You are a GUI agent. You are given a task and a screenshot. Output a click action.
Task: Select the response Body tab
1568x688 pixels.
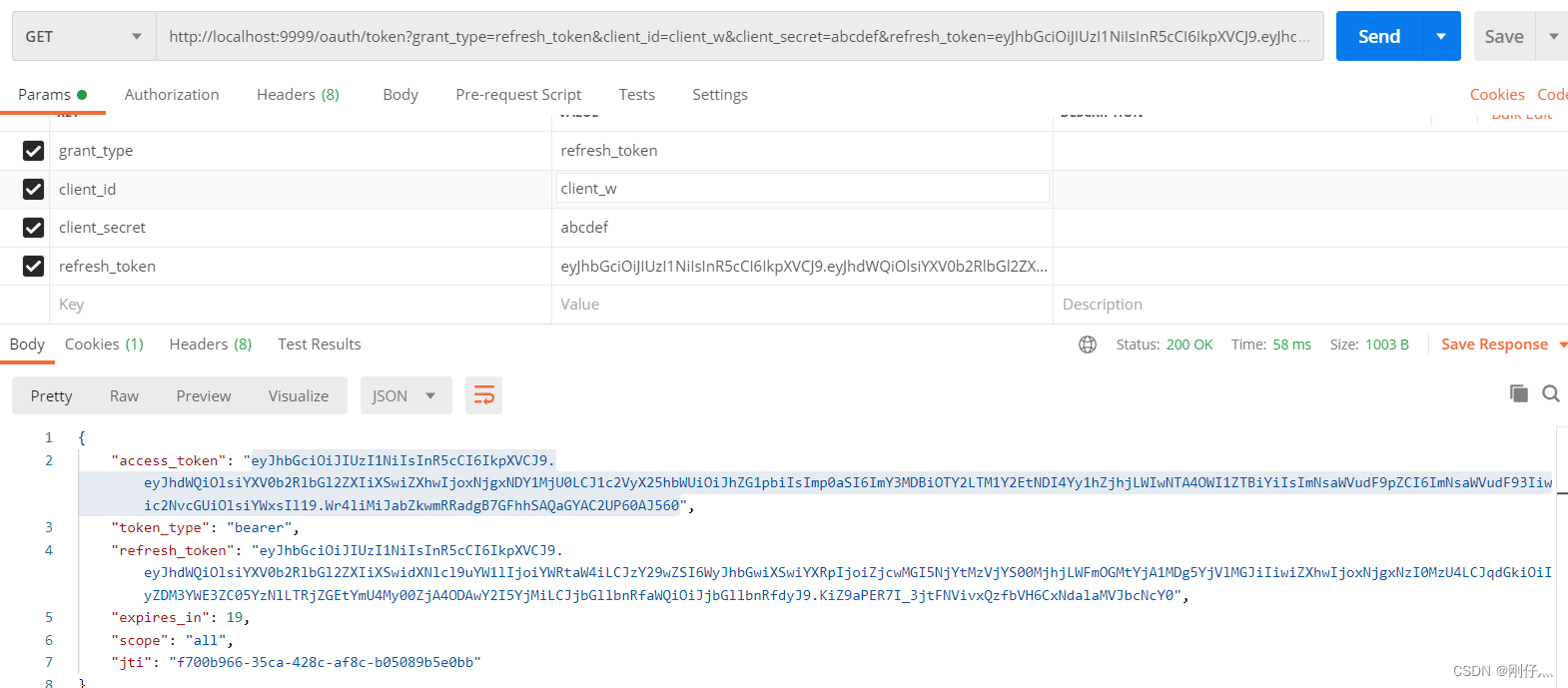tap(27, 344)
